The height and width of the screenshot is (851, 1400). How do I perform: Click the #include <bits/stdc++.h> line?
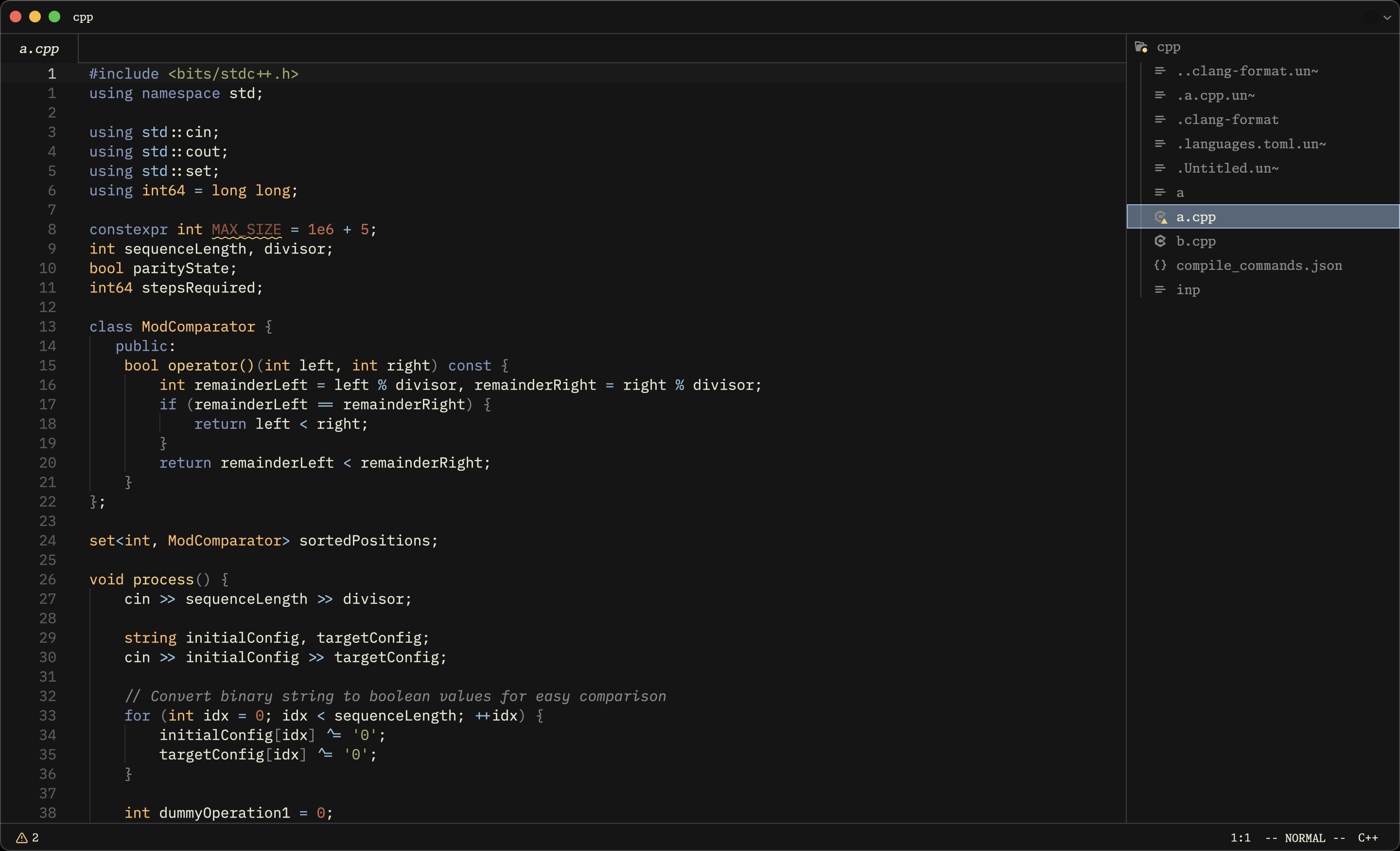click(x=194, y=74)
